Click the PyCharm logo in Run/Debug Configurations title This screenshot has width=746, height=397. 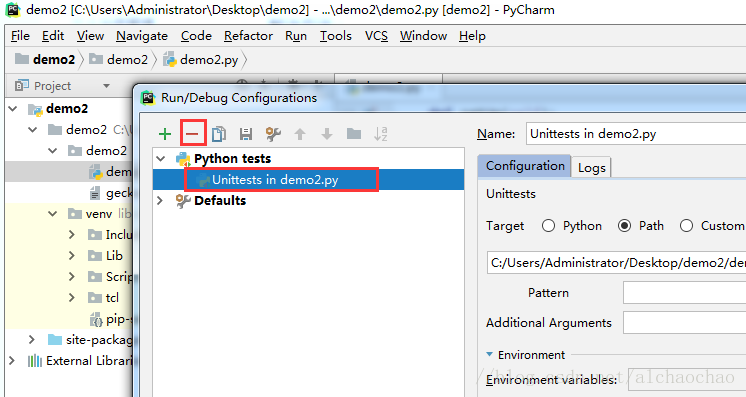click(x=148, y=98)
